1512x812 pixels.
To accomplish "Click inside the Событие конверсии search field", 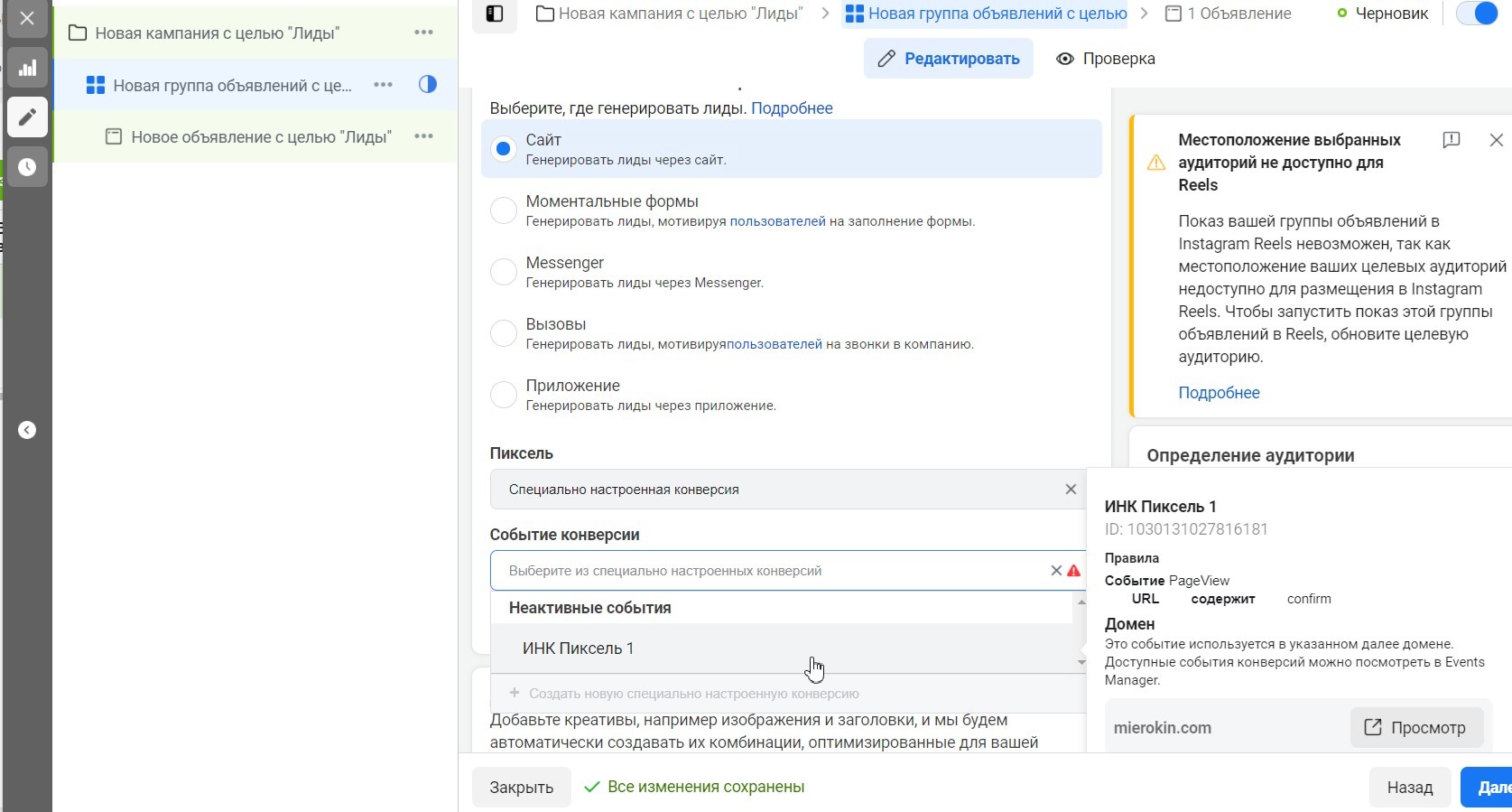I will coord(767,571).
